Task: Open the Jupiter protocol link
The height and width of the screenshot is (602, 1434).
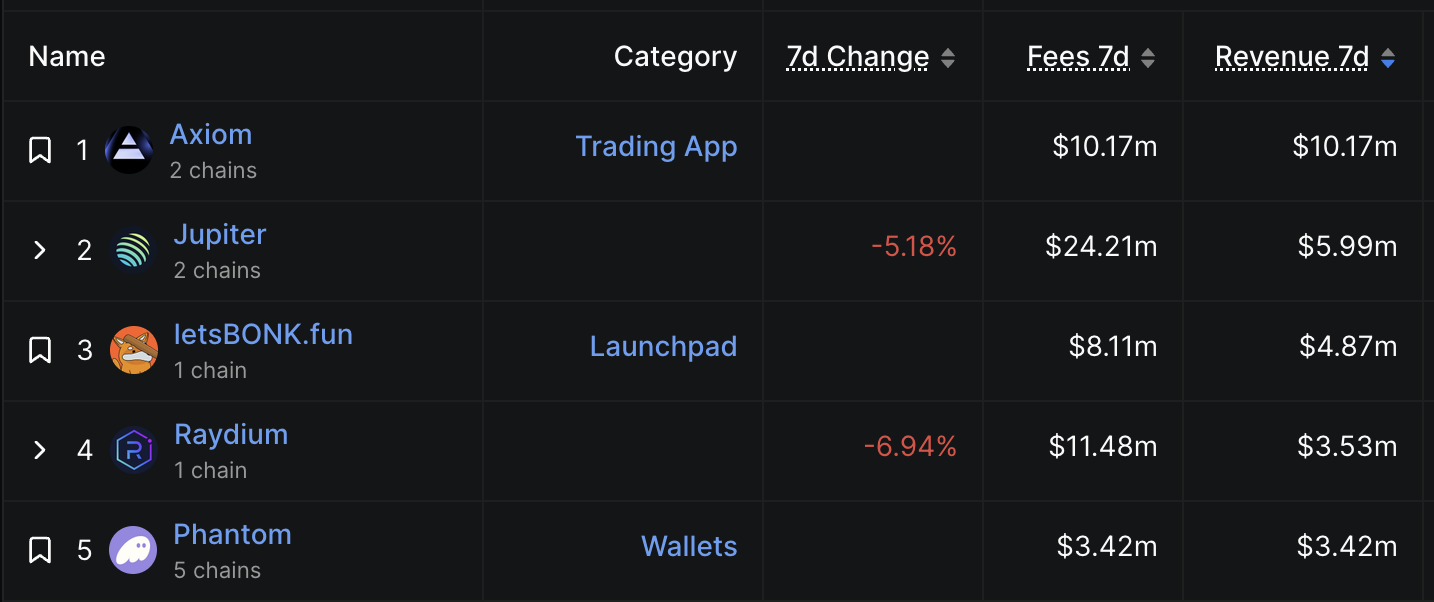Action: [x=220, y=234]
